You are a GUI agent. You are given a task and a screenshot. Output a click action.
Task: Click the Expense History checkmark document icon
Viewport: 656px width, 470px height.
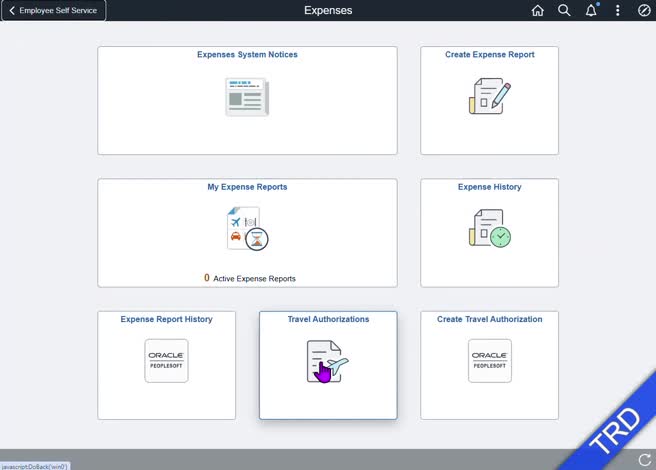pyautogui.click(x=489, y=228)
